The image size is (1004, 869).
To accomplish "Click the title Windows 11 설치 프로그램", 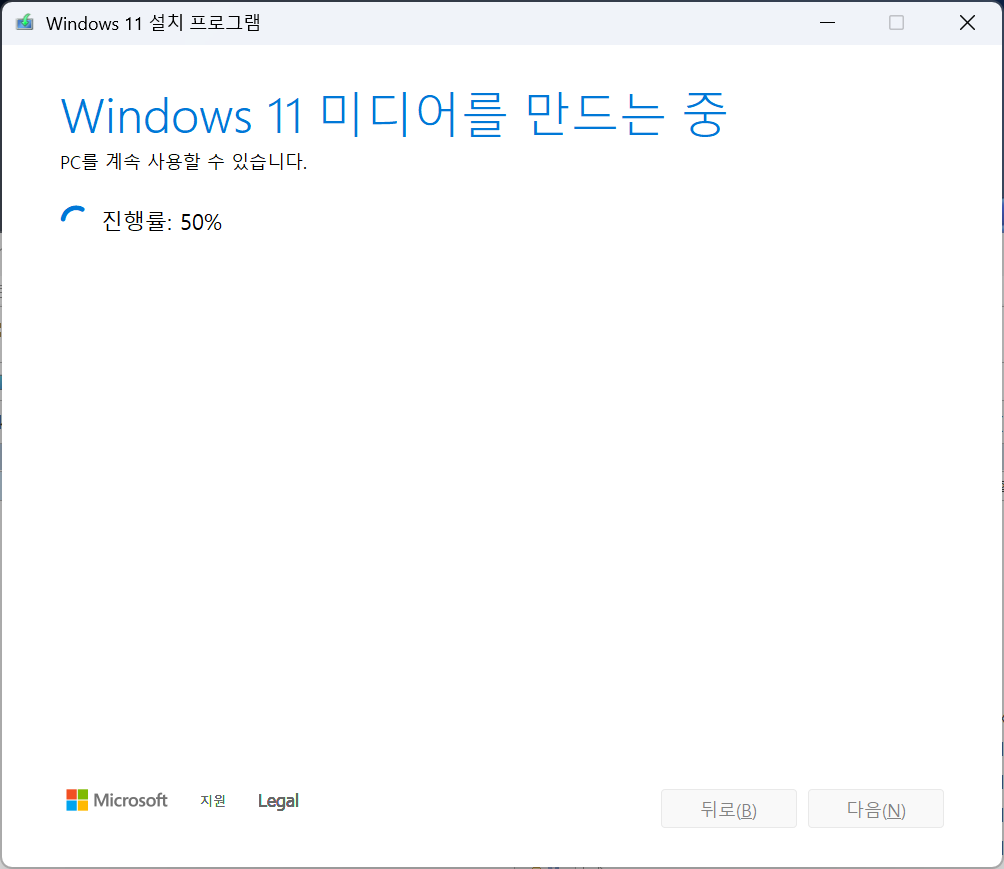I will [153, 23].
